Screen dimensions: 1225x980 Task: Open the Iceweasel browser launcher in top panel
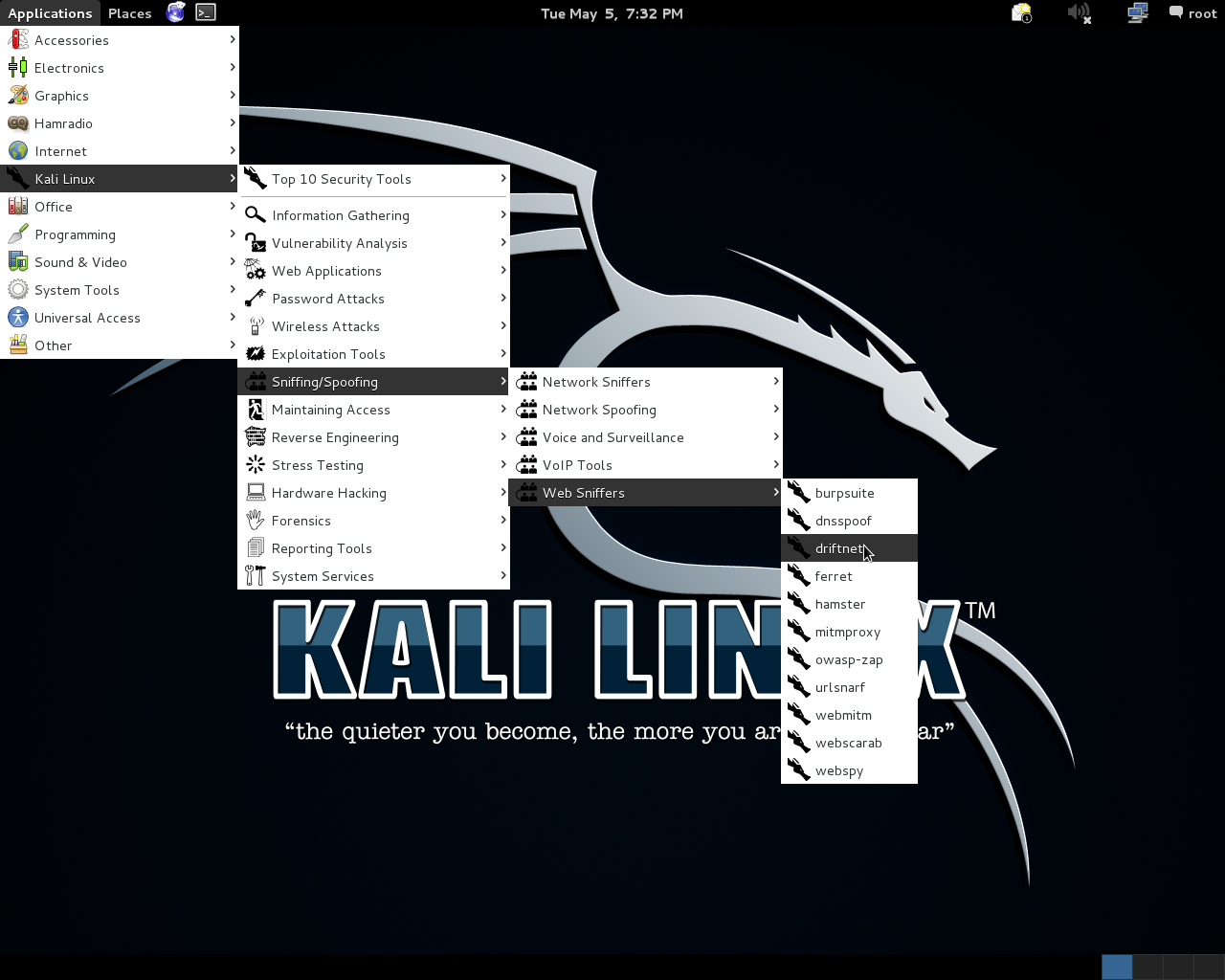pyautogui.click(x=176, y=12)
